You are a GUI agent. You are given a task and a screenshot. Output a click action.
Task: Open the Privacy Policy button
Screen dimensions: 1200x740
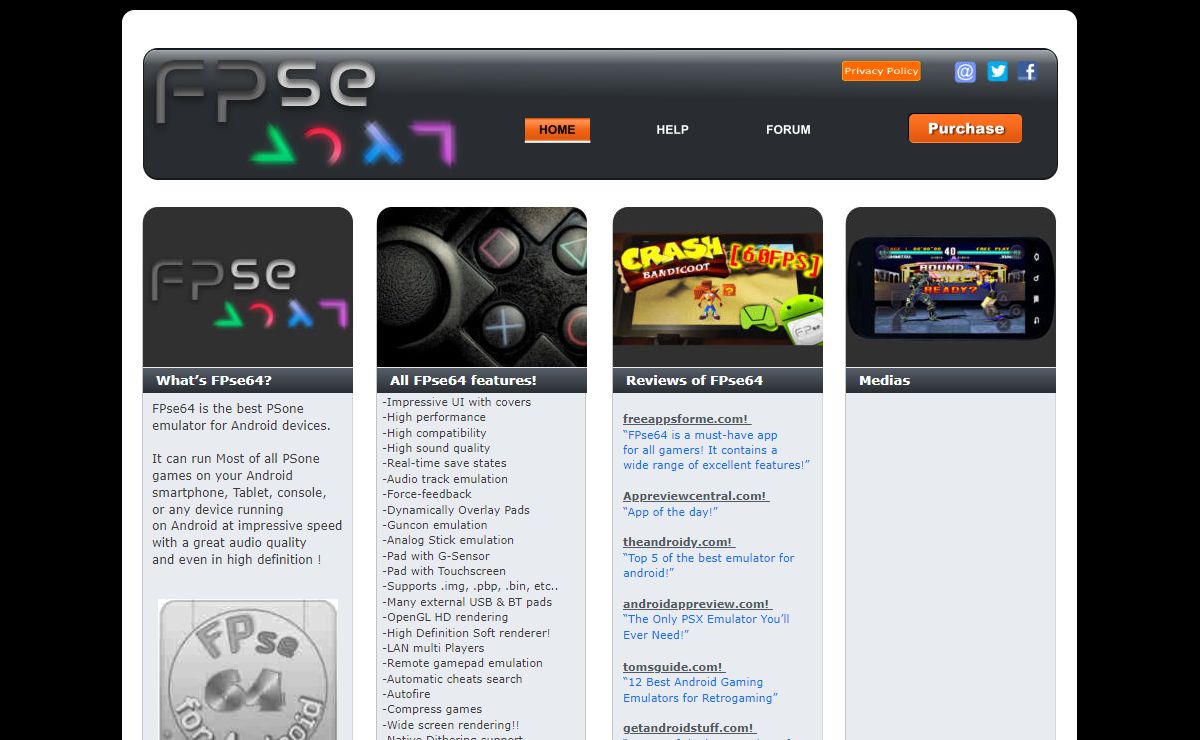coord(881,71)
